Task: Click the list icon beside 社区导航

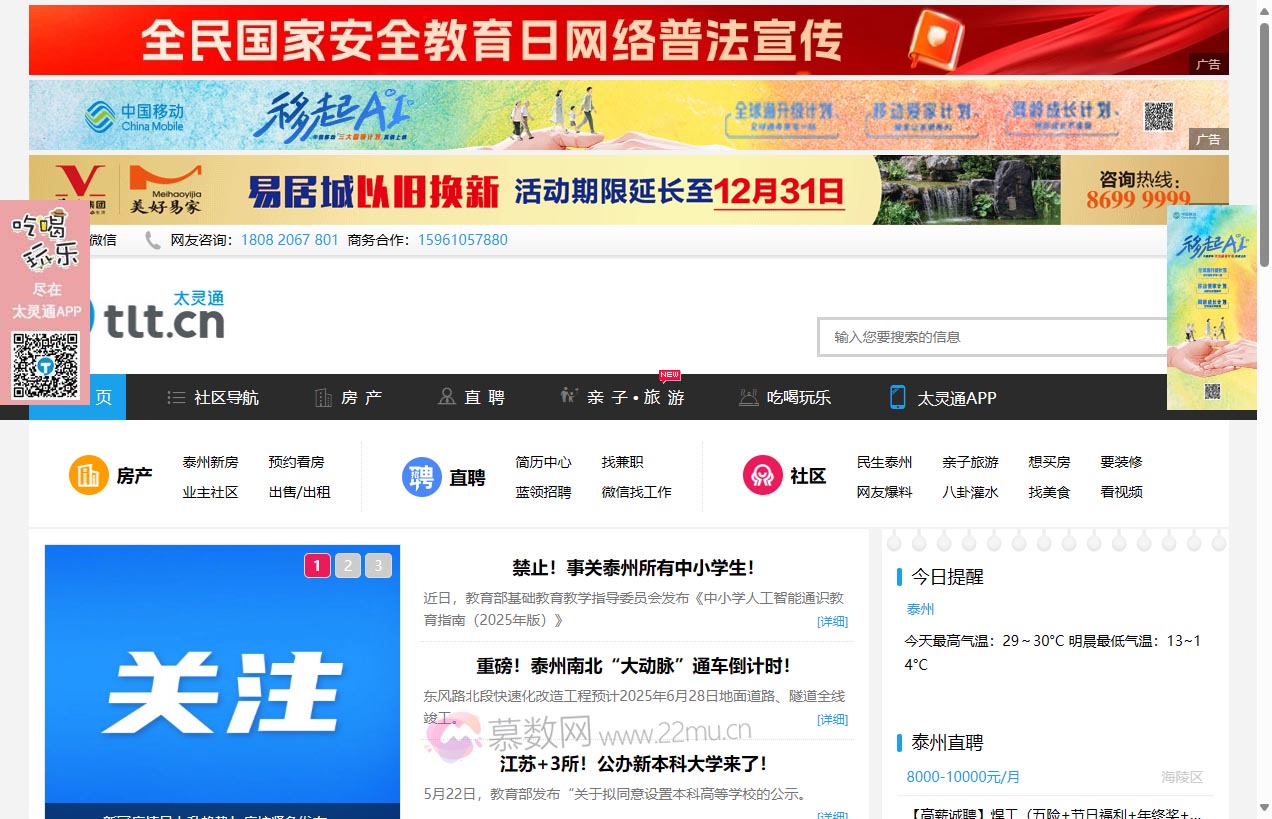Action: click(x=174, y=397)
